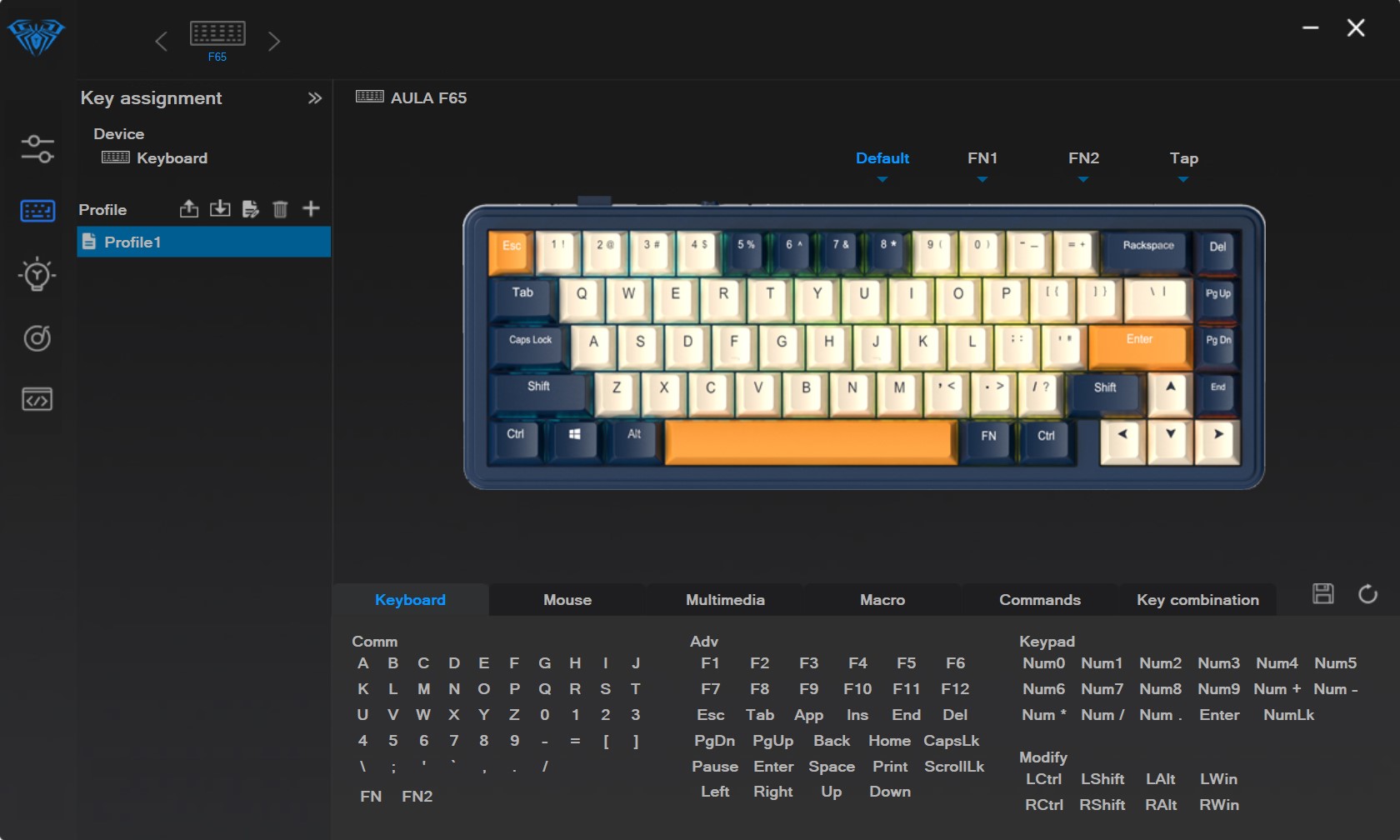The height and width of the screenshot is (840, 1400).
Task: Add a new profile with plus icon
Action: (311, 208)
